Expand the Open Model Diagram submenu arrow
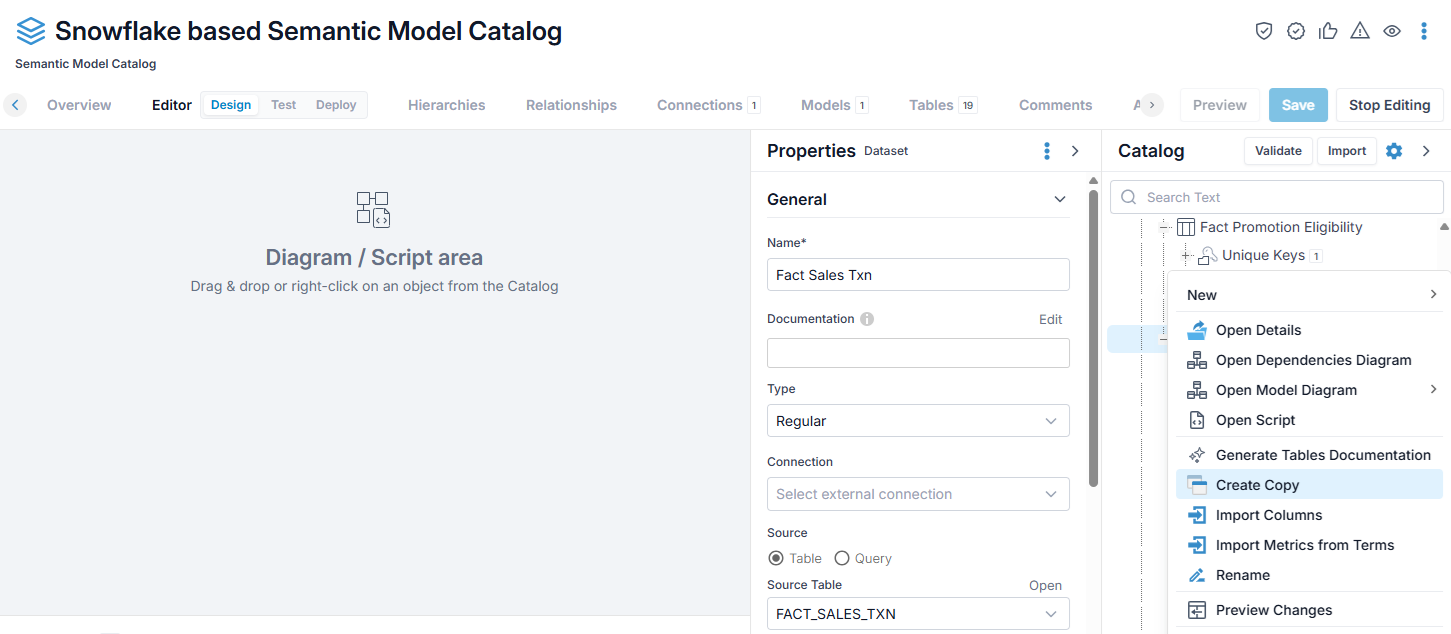1451x634 pixels. pyautogui.click(x=1433, y=389)
